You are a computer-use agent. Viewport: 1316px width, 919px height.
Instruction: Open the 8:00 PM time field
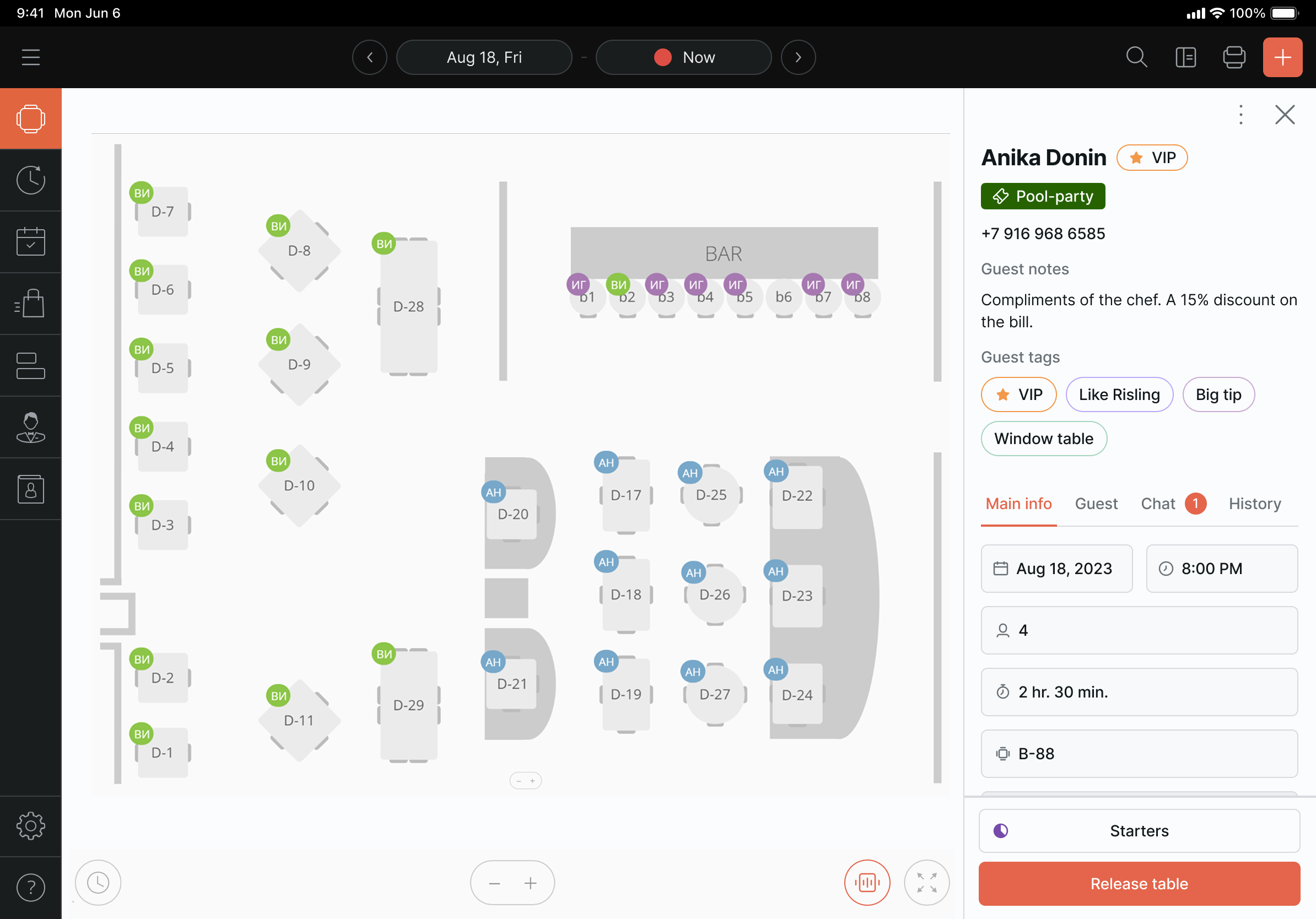1221,569
